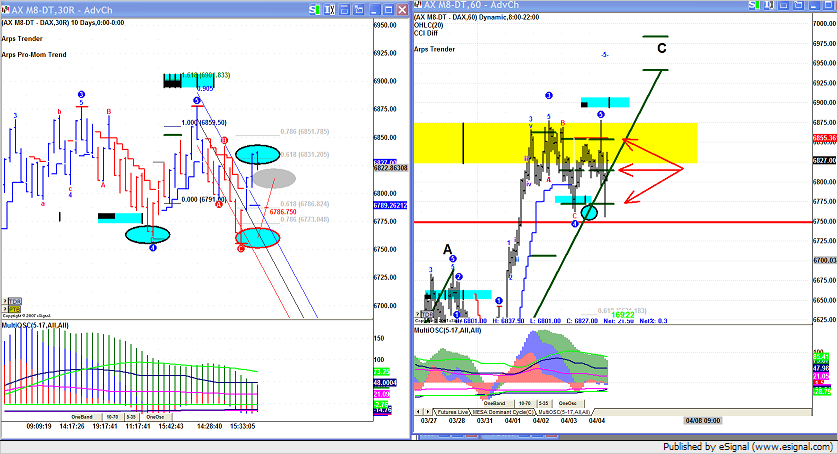Toggle the 10-70 button in the left chart
838x454 pixels.
click(112, 416)
